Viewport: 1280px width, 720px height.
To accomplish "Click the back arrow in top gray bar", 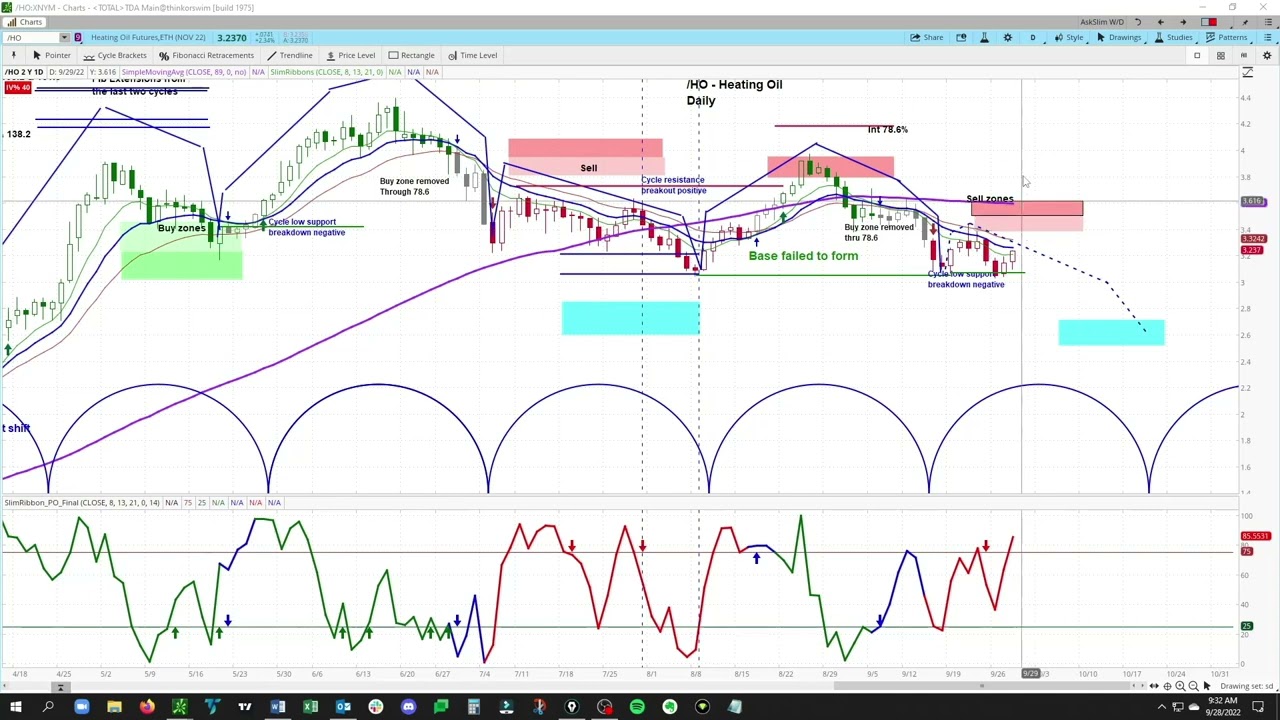I will tap(1160, 22).
